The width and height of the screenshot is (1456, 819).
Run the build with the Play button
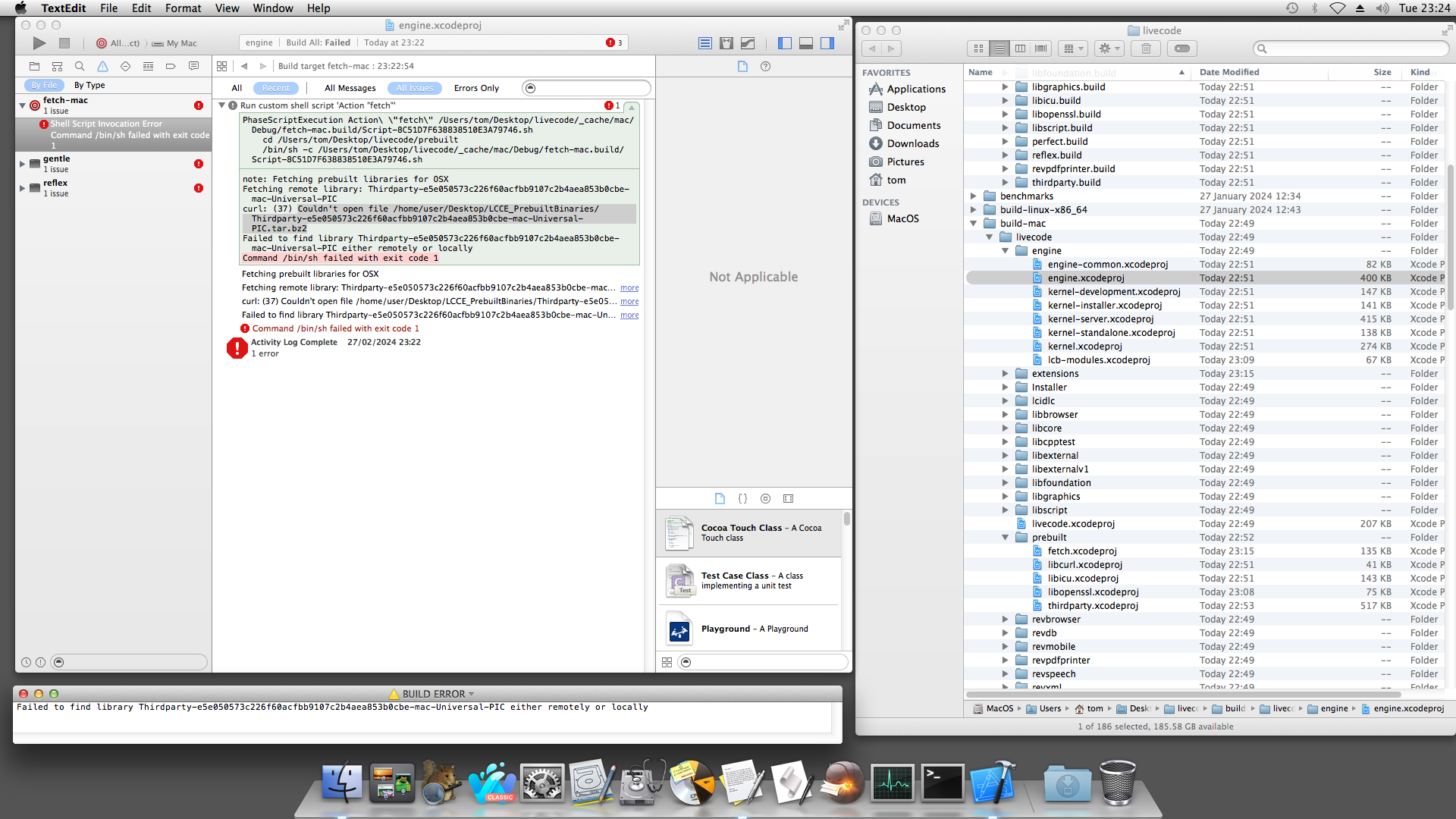click(x=39, y=43)
